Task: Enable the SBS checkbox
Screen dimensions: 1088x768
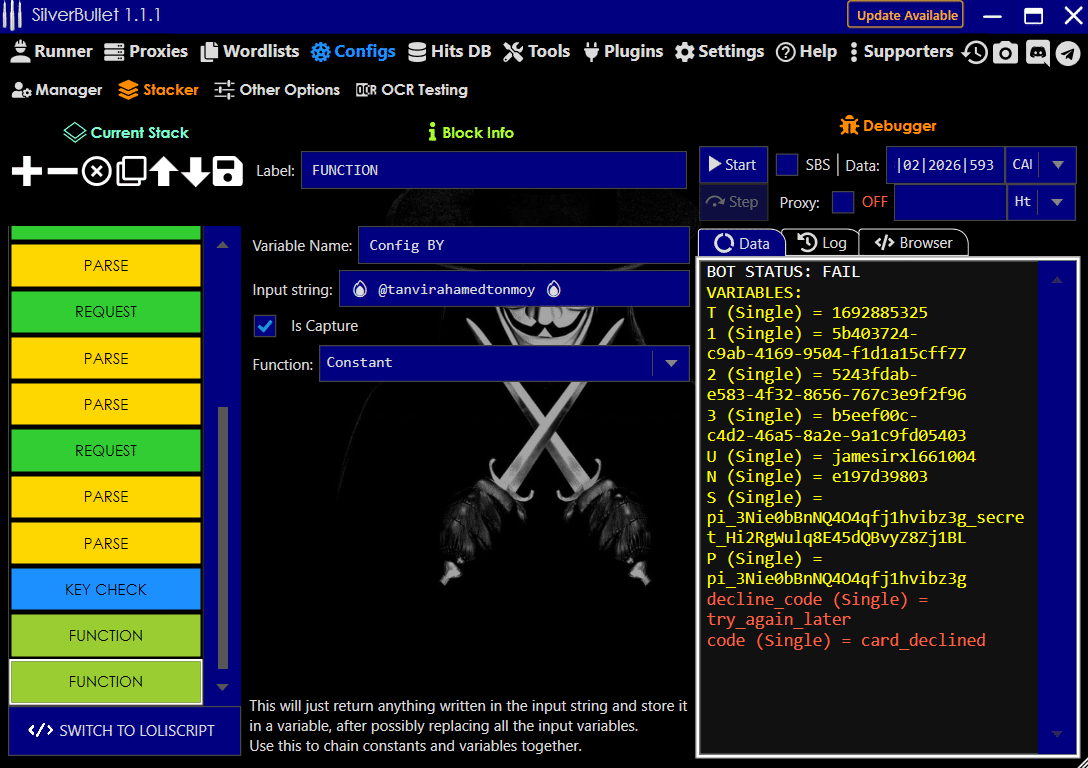Action: (x=786, y=165)
